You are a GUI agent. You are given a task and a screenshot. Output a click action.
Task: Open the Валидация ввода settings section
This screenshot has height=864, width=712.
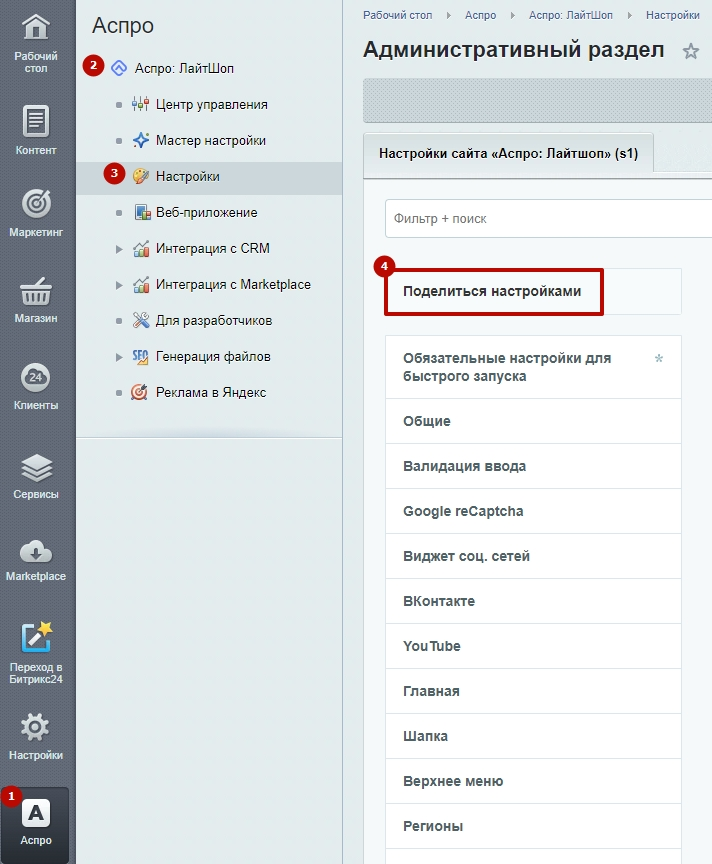coord(533,466)
